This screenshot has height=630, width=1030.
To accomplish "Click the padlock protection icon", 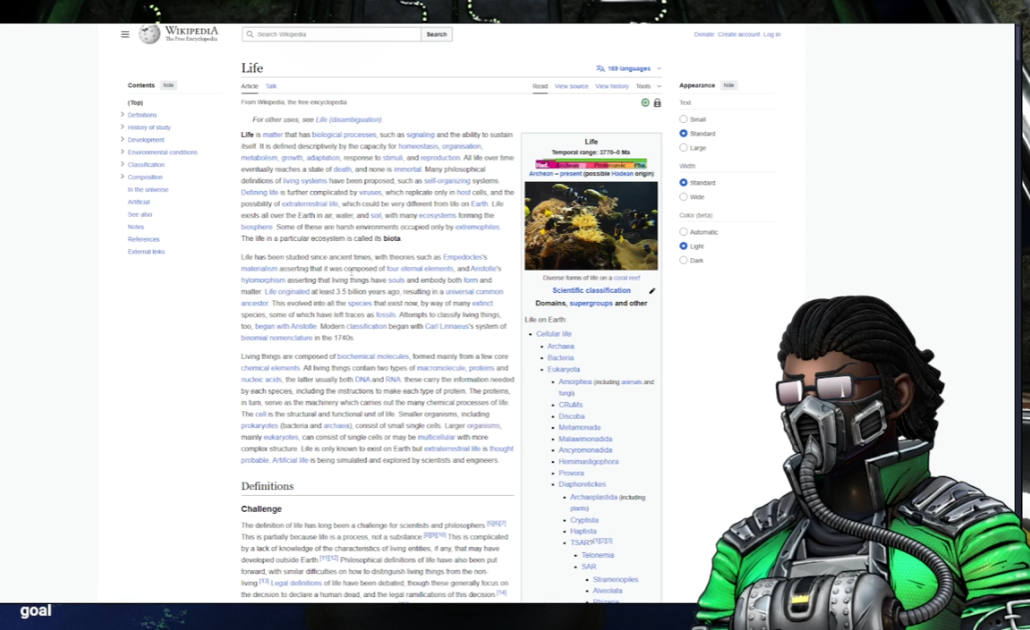I will [657, 102].
